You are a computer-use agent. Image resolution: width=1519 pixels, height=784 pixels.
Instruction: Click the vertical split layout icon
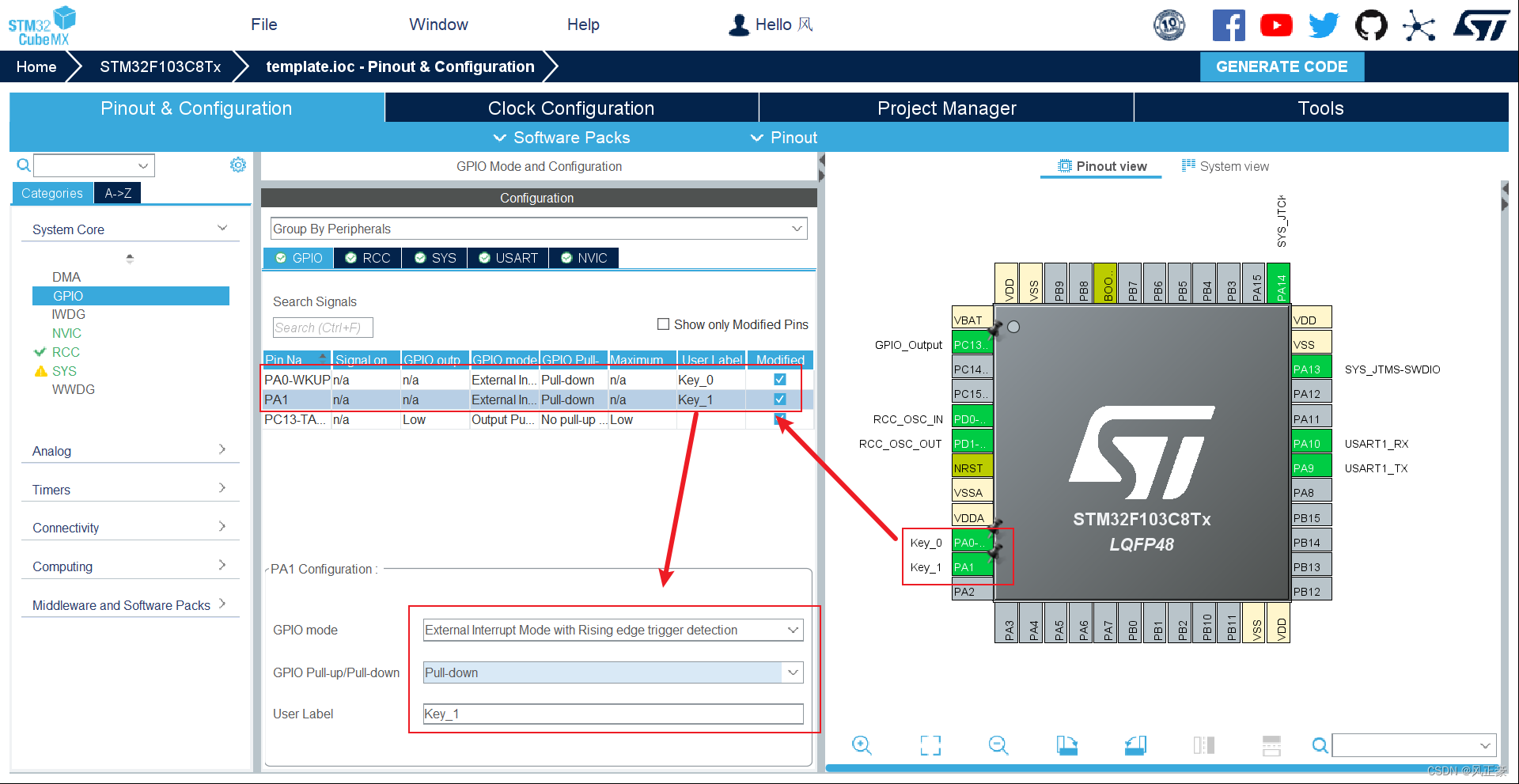(1203, 745)
